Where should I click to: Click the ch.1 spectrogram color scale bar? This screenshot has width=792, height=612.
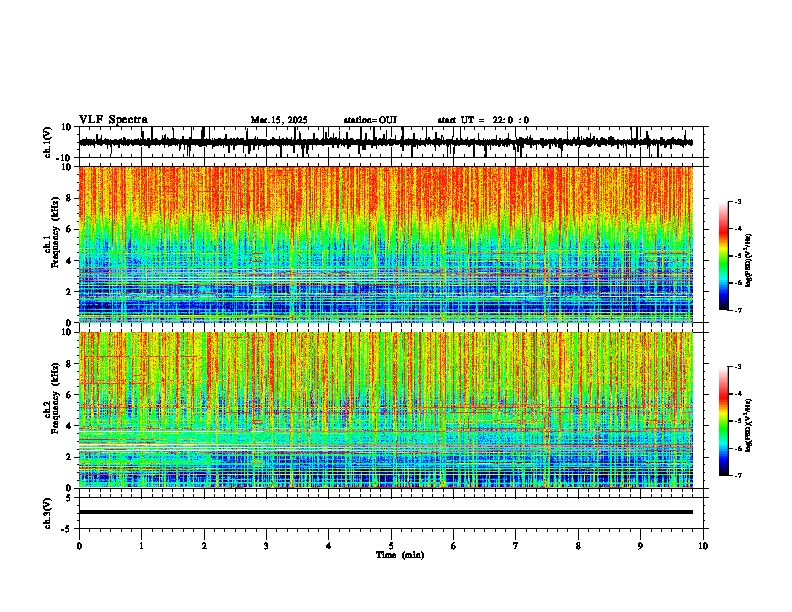(x=724, y=256)
